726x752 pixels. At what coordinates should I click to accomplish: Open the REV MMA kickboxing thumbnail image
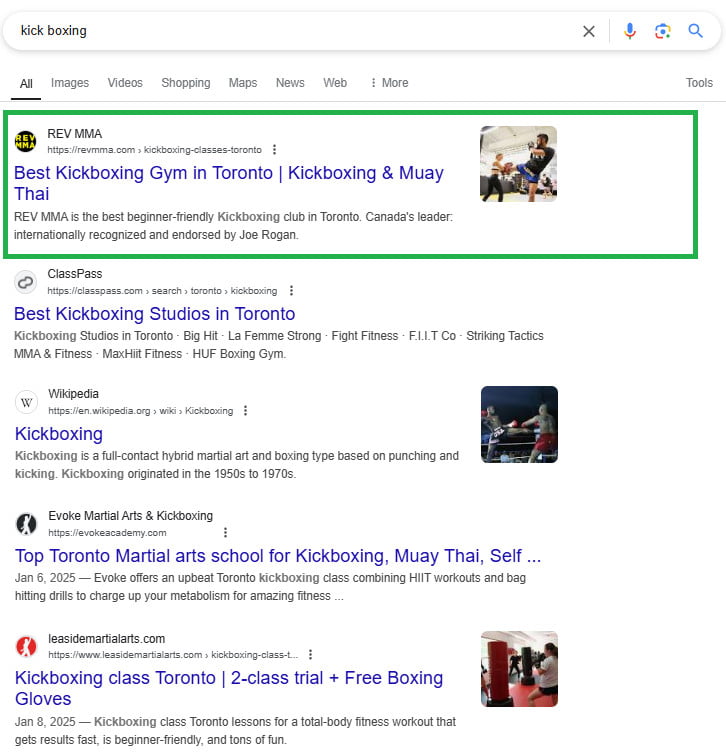518,164
